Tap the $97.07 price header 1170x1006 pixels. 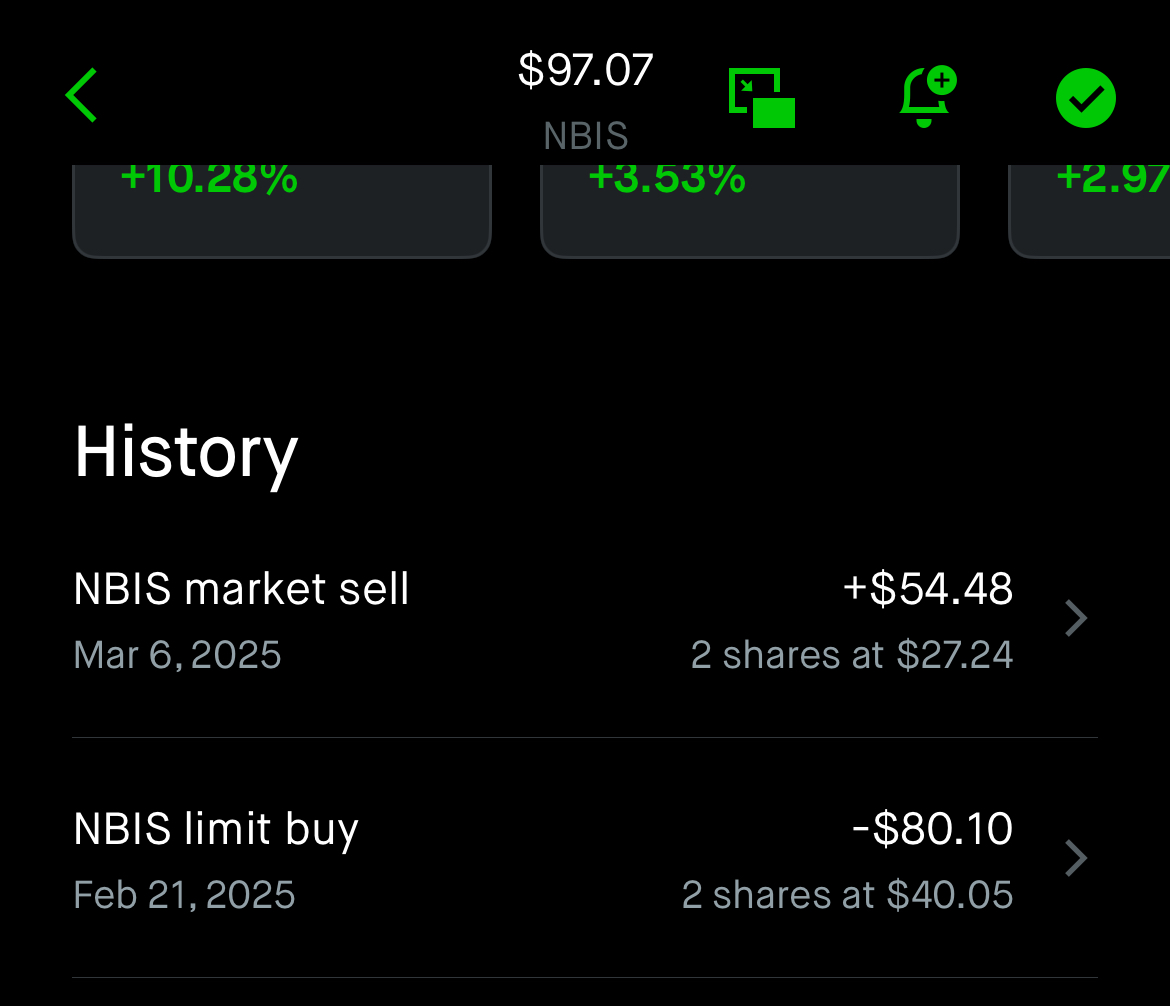[586, 70]
